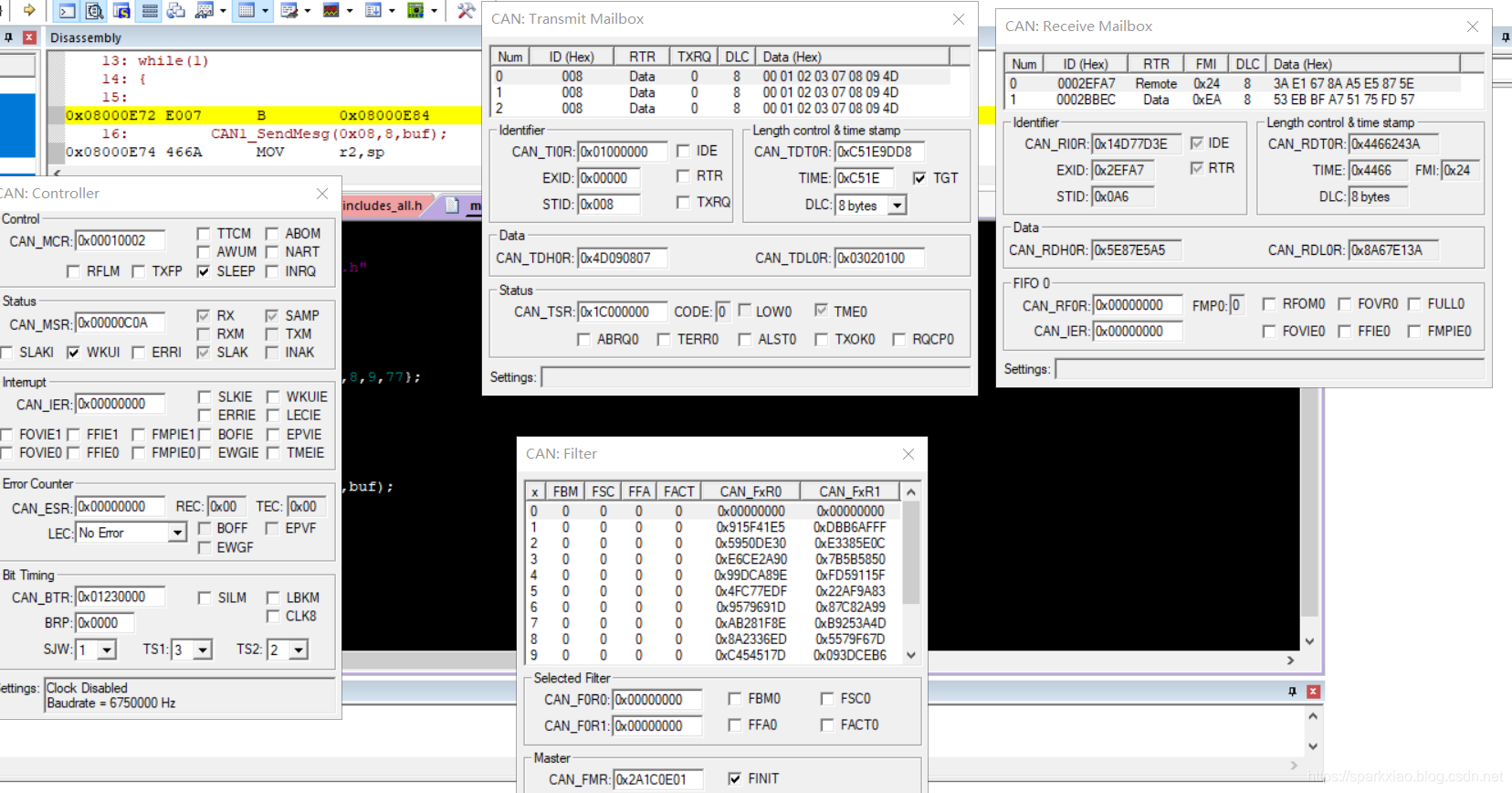Open the Symbols Window toolbar icon
This screenshot has height=793, width=1512.
click(121, 10)
